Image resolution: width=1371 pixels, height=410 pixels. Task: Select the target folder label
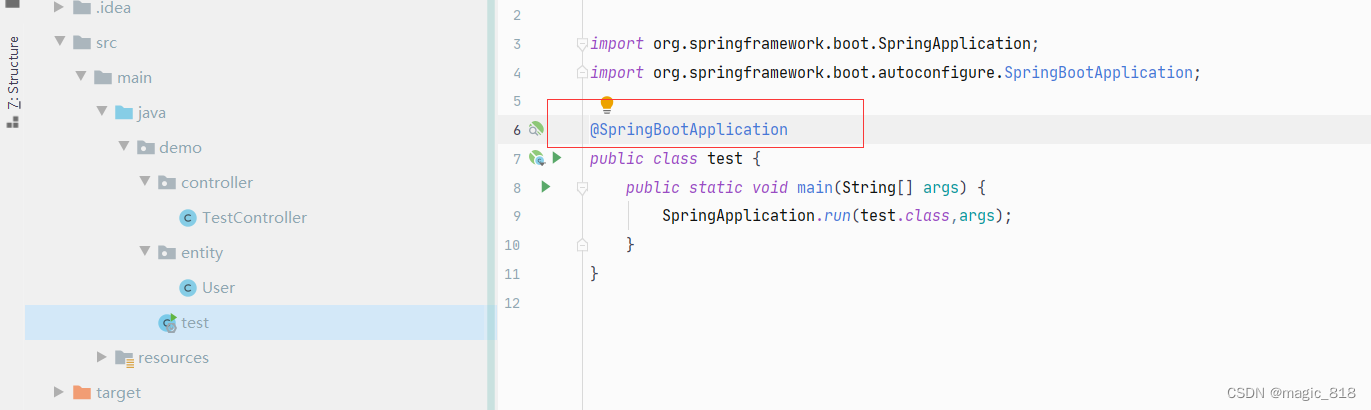click(118, 392)
